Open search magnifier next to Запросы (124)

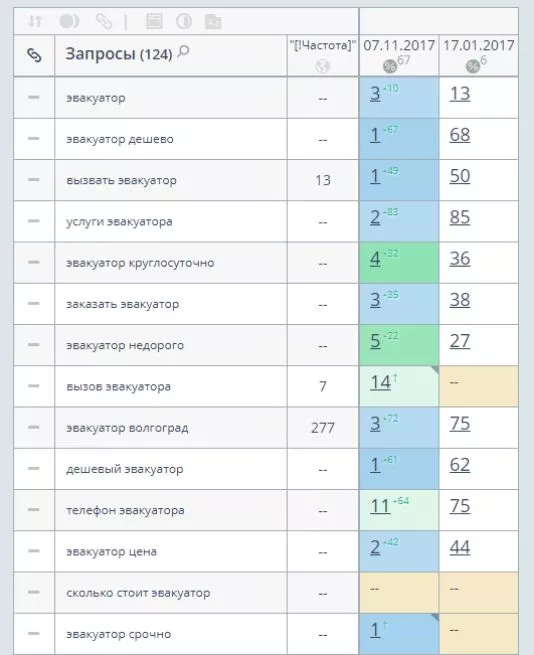[x=183, y=52]
